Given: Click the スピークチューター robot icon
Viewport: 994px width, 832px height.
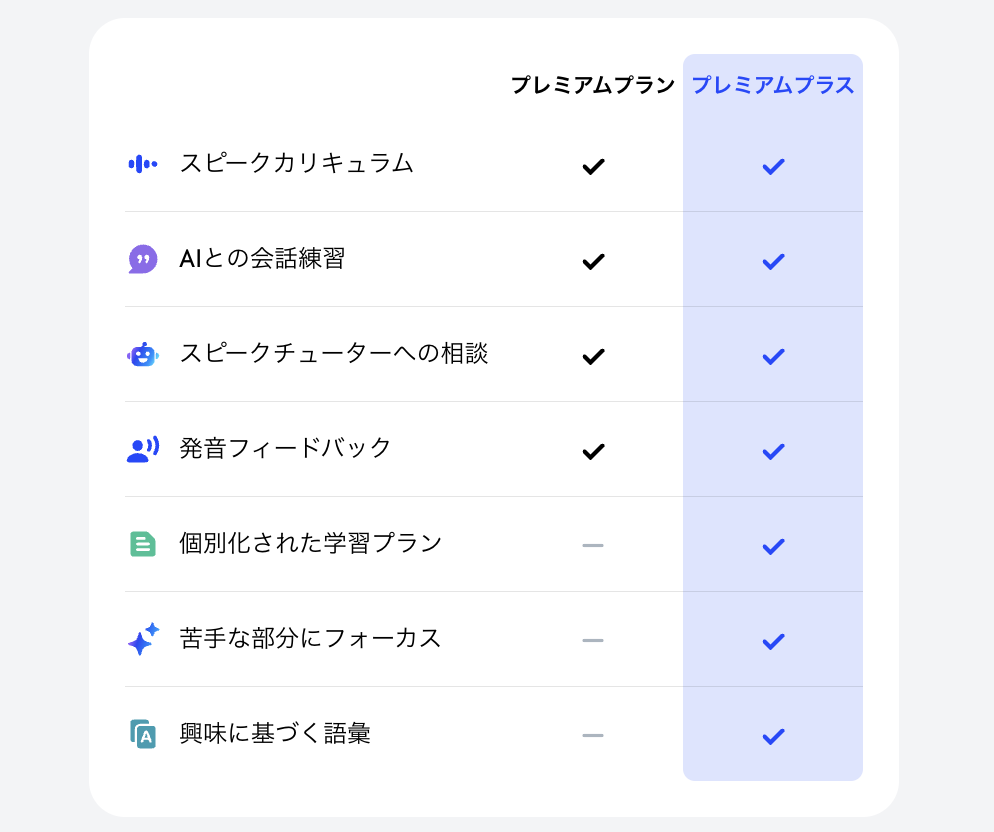Looking at the screenshot, I should pyautogui.click(x=143, y=355).
